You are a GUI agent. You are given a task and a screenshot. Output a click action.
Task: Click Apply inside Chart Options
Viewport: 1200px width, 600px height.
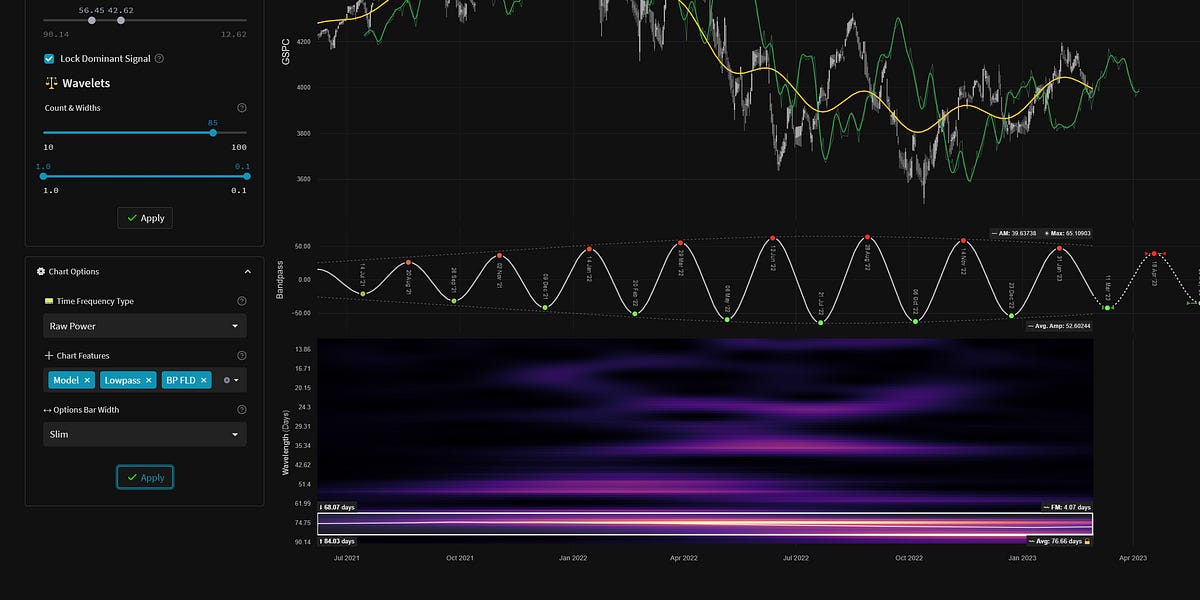pyautogui.click(x=145, y=477)
